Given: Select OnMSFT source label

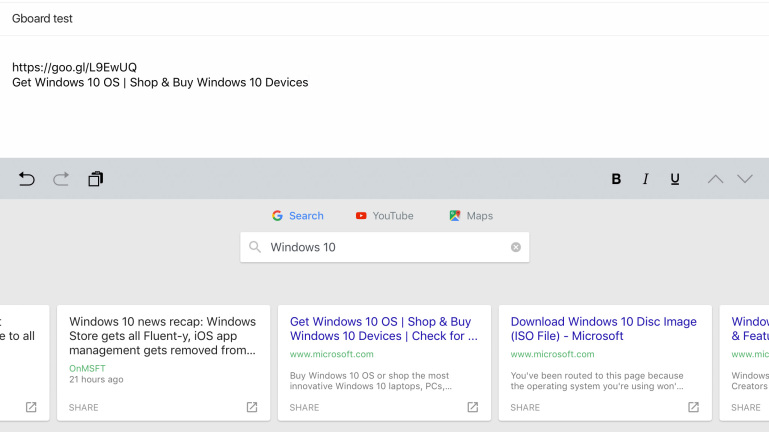Looking at the screenshot, I should tap(87, 368).
